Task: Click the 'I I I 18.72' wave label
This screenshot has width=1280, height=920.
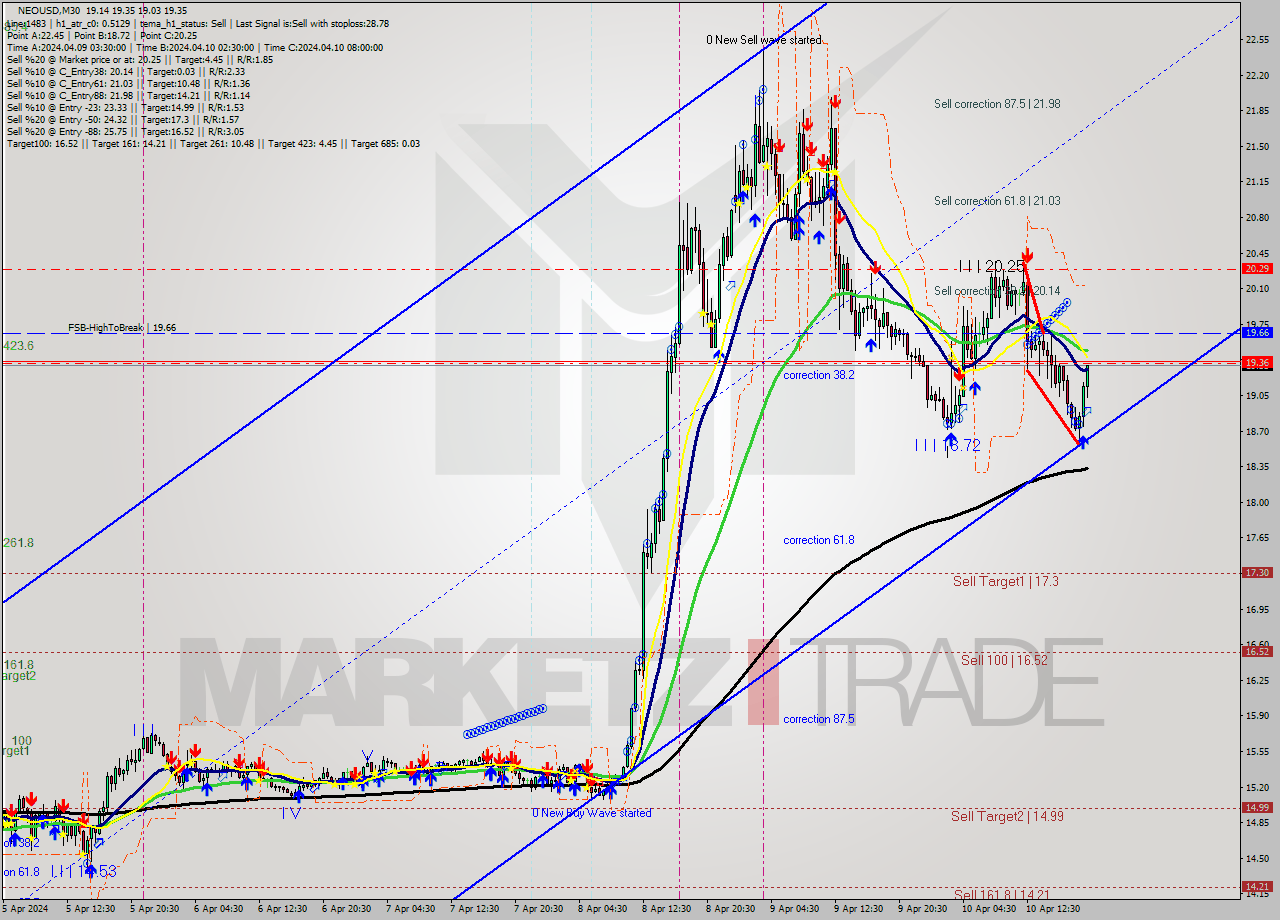Action: pos(948,446)
